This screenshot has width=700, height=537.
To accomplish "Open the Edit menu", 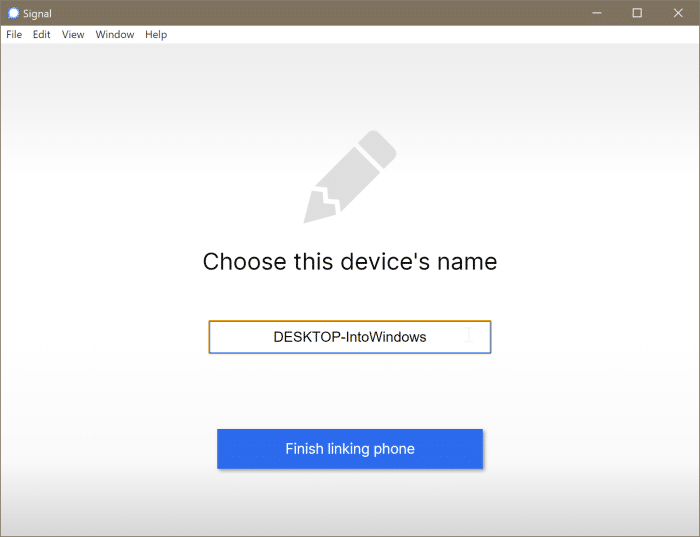I will coord(42,34).
